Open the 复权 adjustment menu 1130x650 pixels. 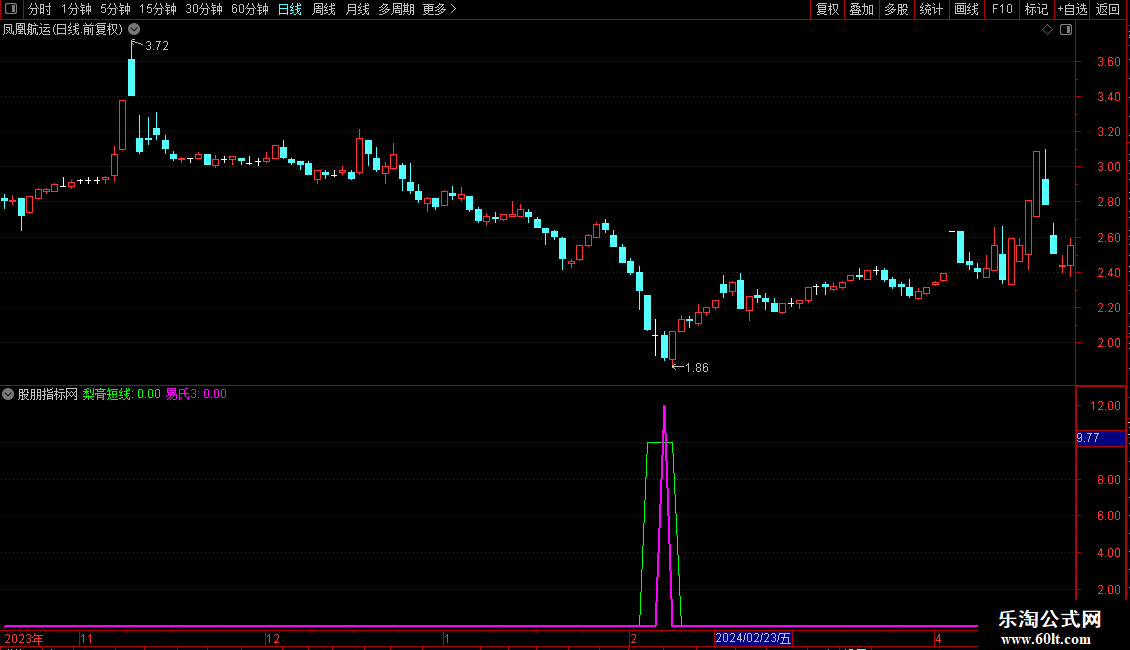(827, 9)
